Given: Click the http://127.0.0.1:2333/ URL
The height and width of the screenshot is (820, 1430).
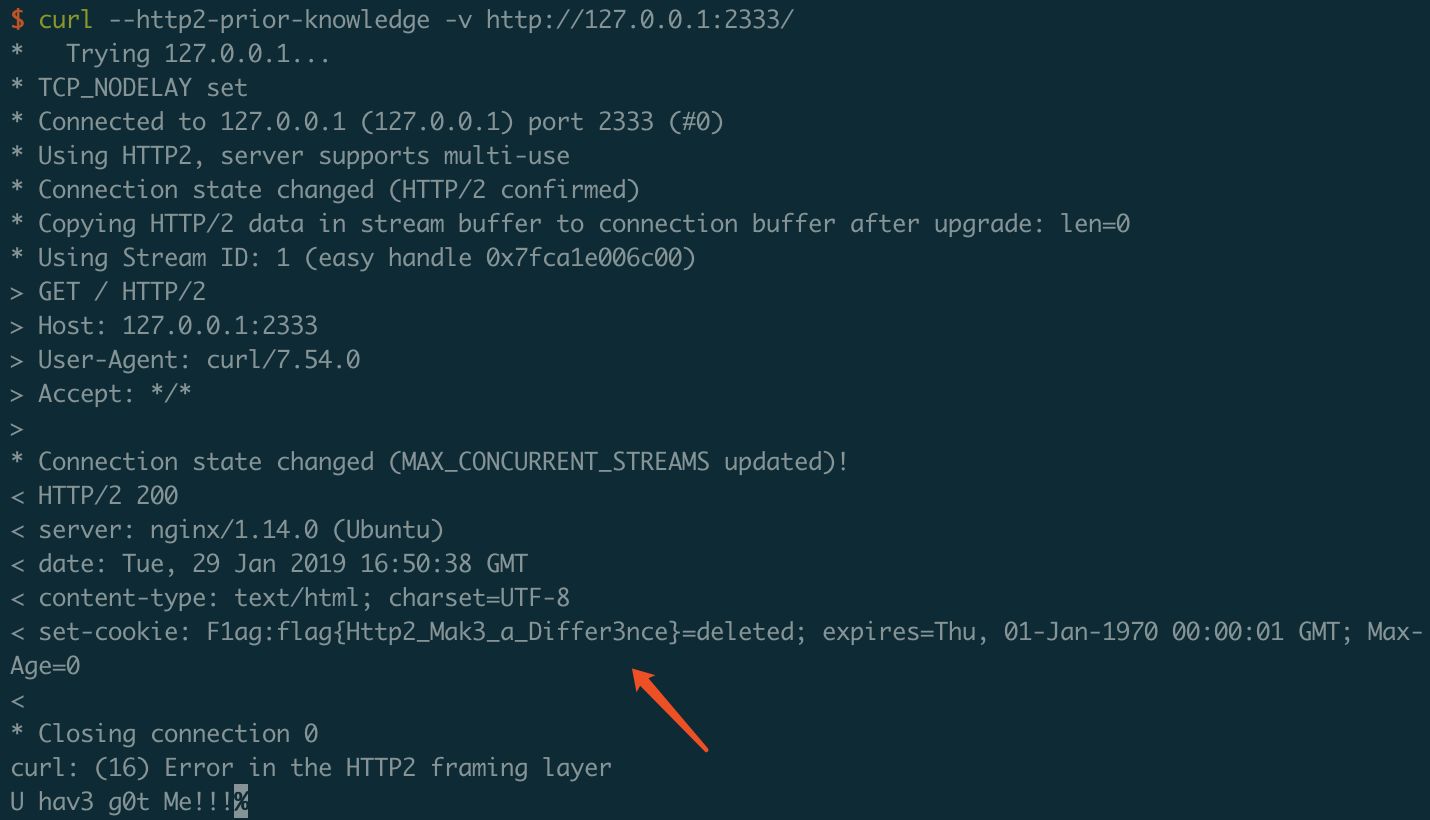Looking at the screenshot, I should pyautogui.click(x=640, y=20).
